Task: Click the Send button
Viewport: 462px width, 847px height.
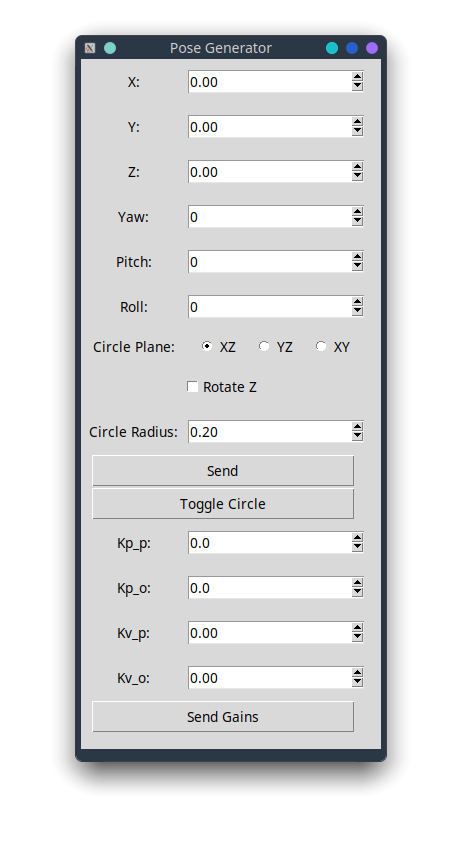Action: (x=223, y=471)
